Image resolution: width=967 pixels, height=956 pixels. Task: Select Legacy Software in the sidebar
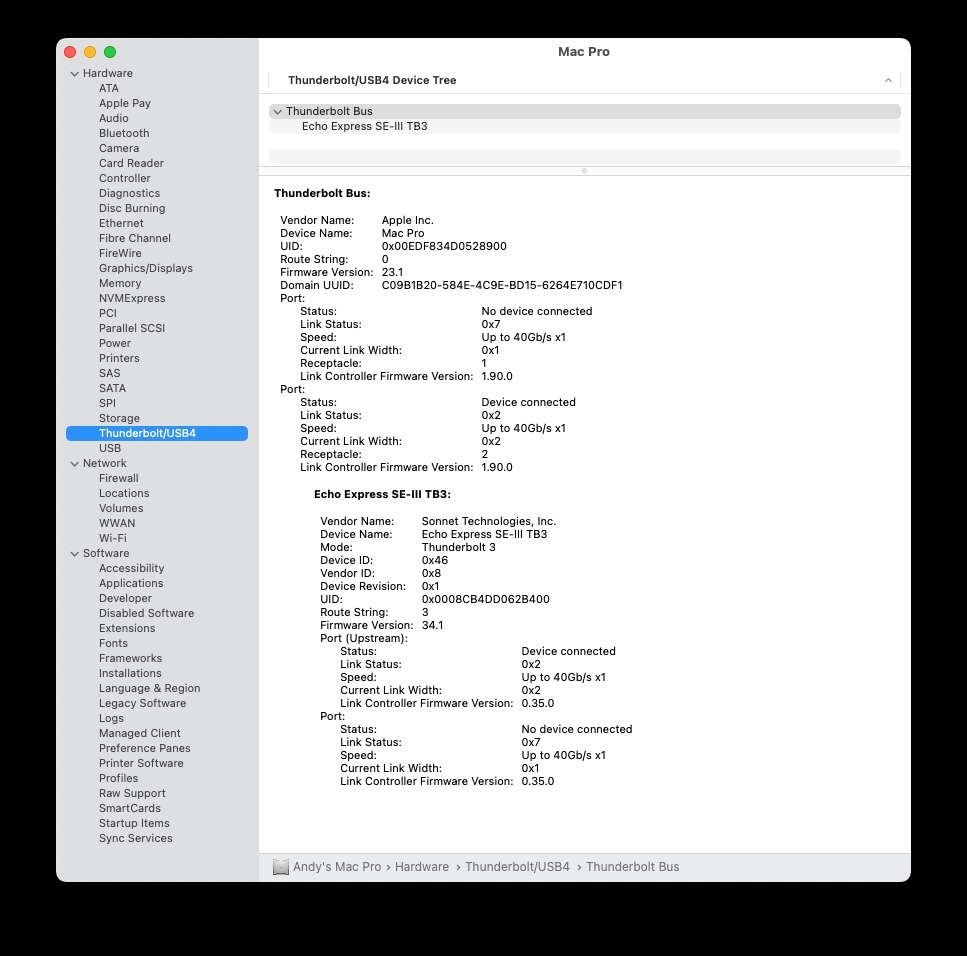pos(142,703)
